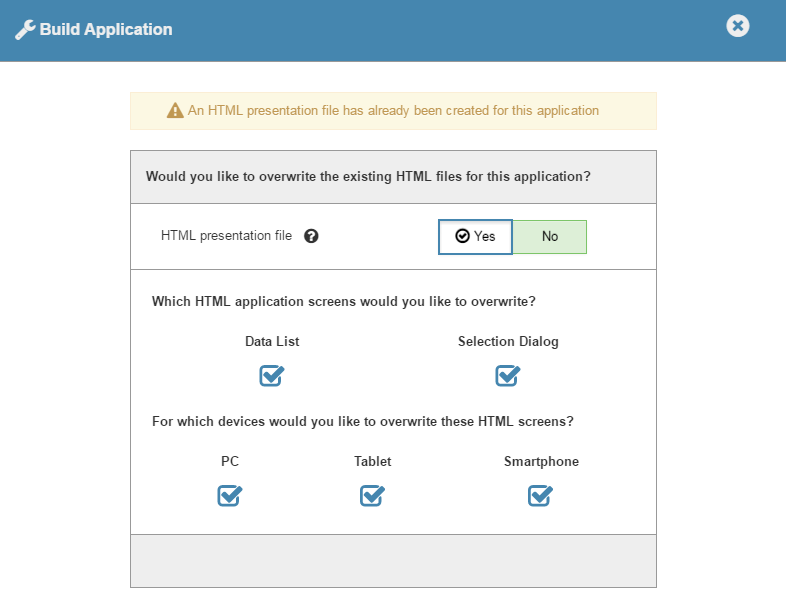This screenshot has width=786, height=612.
Task: Uncheck the Selection Dialog screen checkbox
Action: click(x=507, y=375)
